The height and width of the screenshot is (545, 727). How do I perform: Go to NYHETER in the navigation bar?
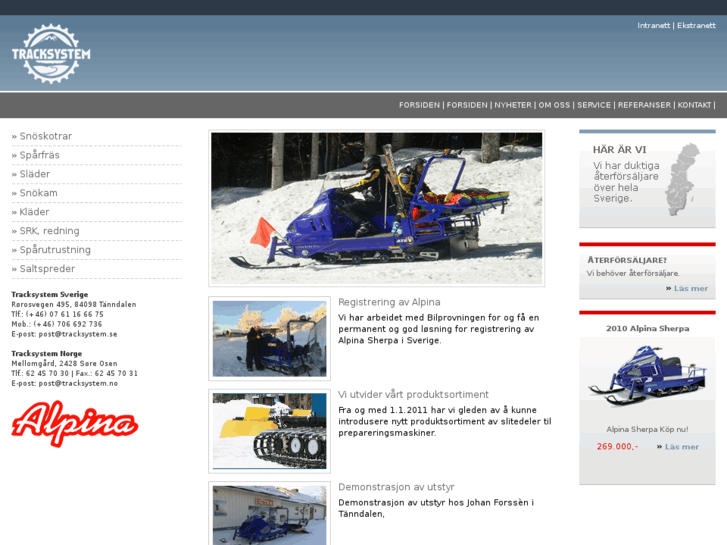click(x=513, y=105)
